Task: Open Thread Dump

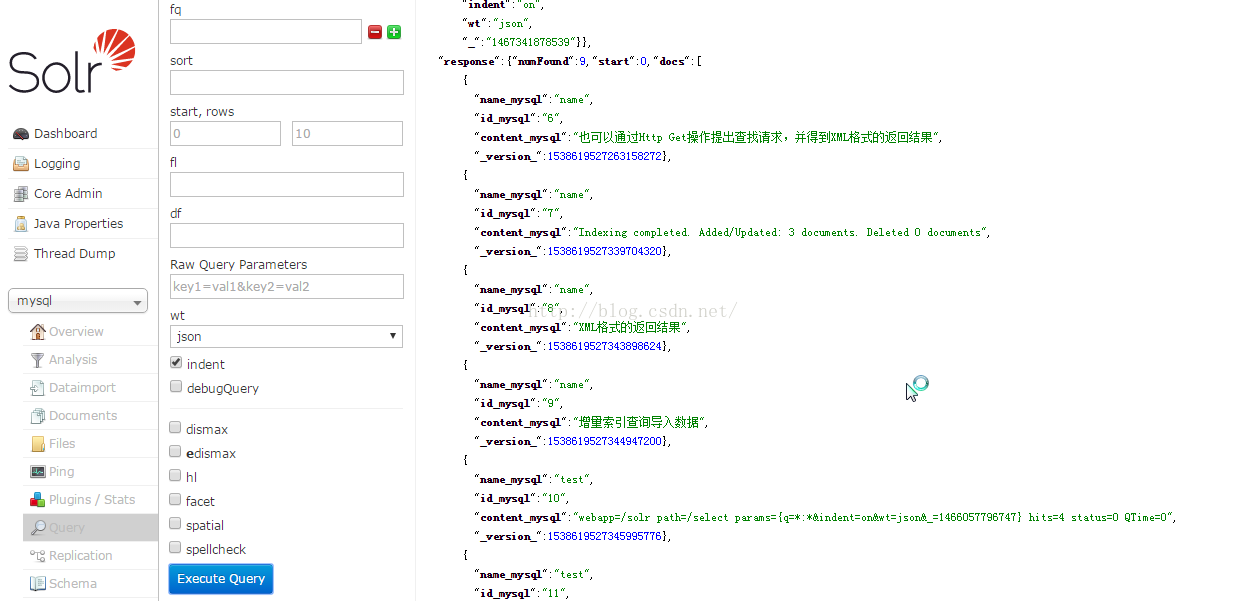Action: point(75,254)
